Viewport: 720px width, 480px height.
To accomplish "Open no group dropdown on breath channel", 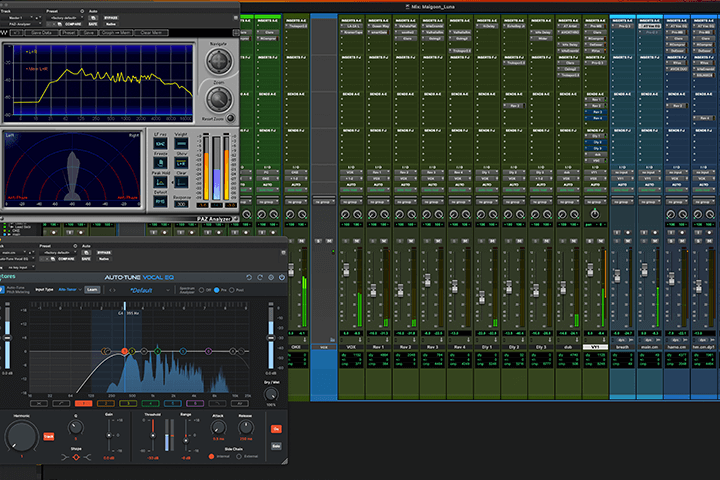I will [x=622, y=202].
